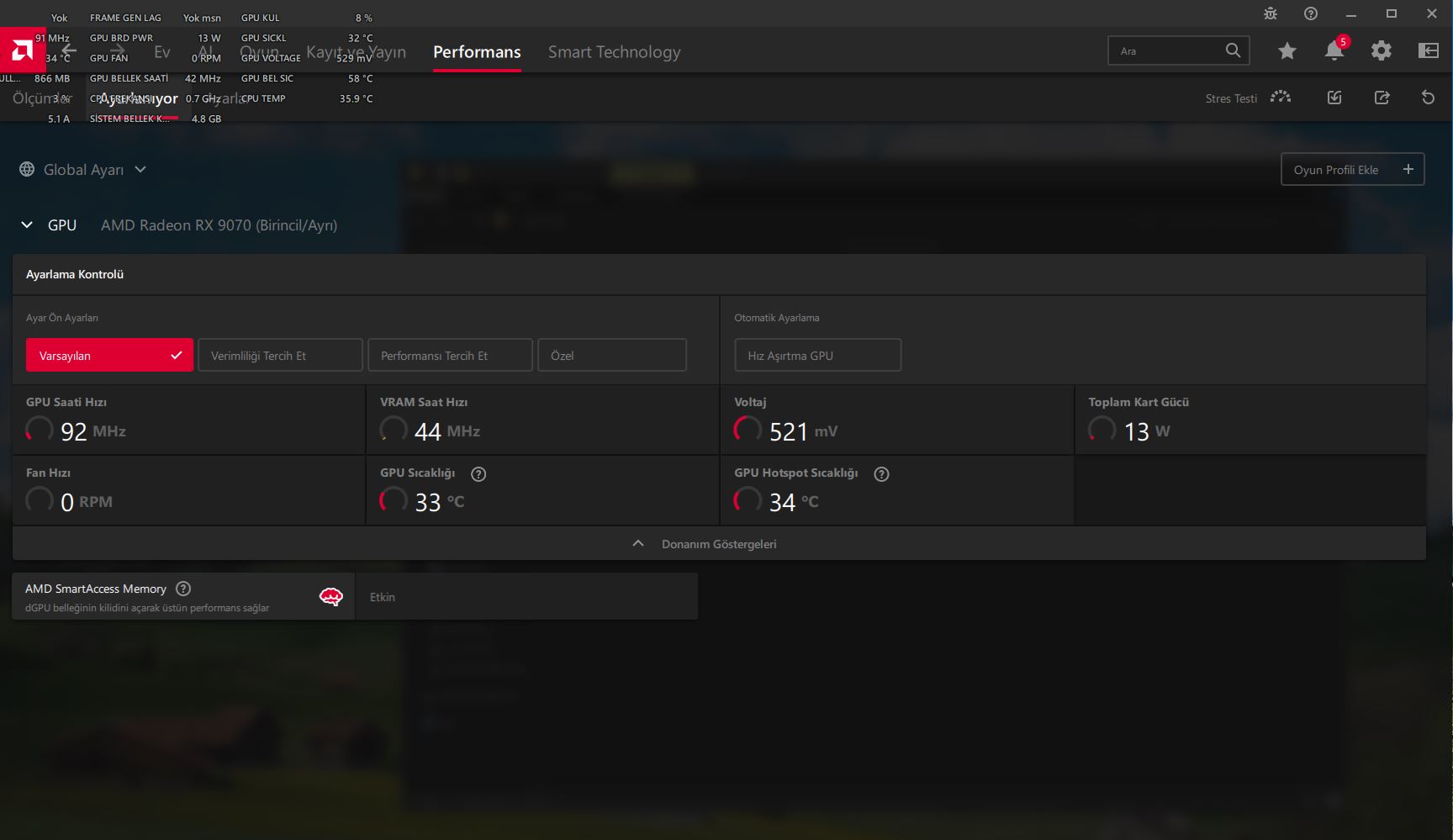Click the Voltaj gauge dial

[x=748, y=430]
